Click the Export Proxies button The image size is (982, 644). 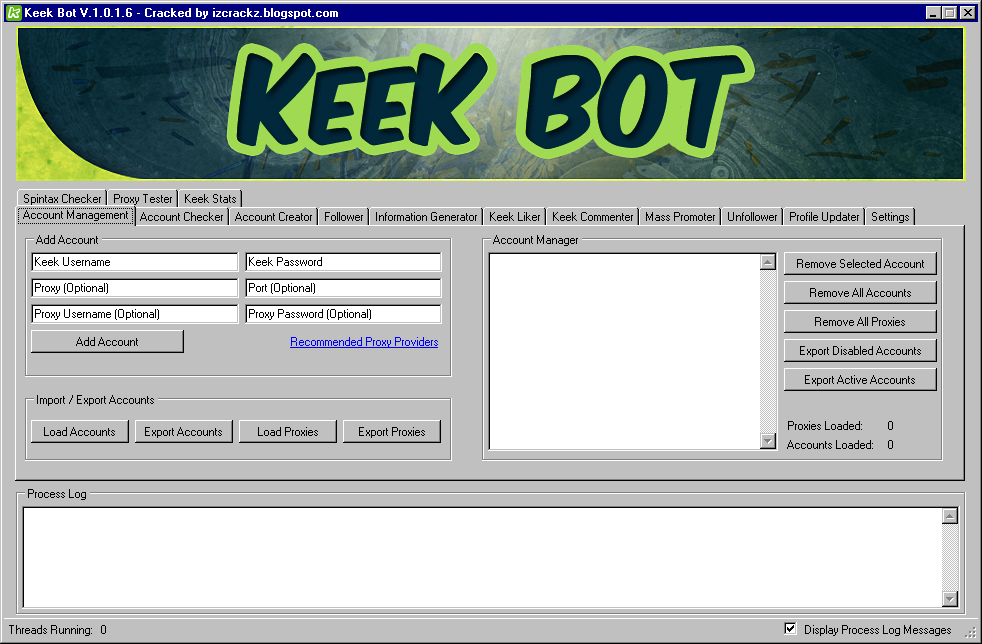coord(391,432)
